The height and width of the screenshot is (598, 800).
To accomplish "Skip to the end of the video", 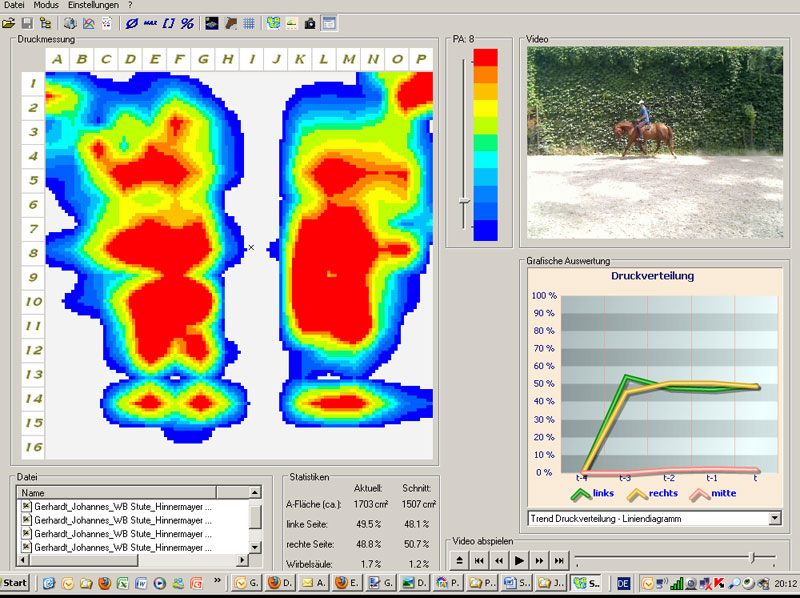I will pos(559,561).
